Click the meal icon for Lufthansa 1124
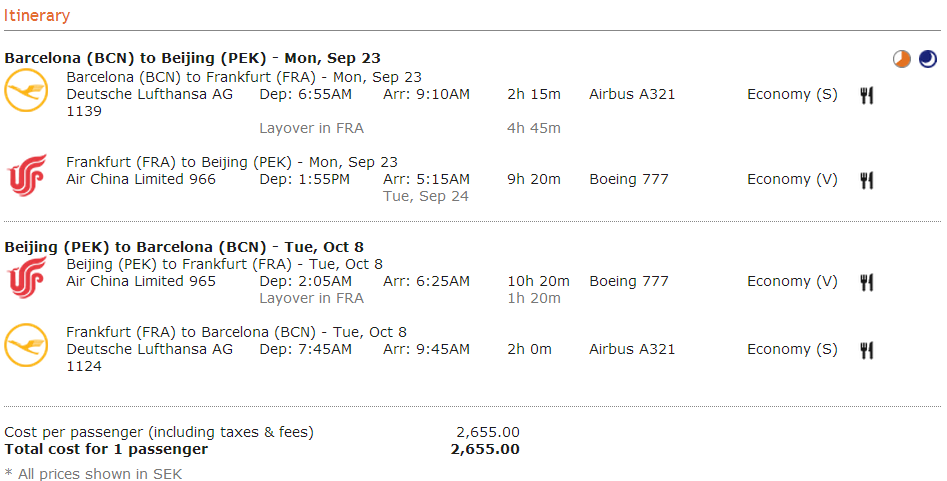 867,350
